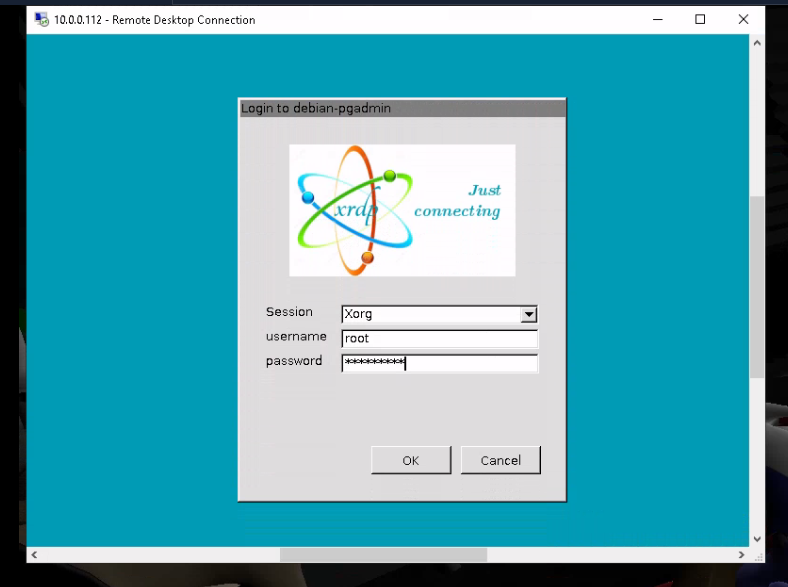Click the 'username' label
788x587 pixels.
[296, 336]
